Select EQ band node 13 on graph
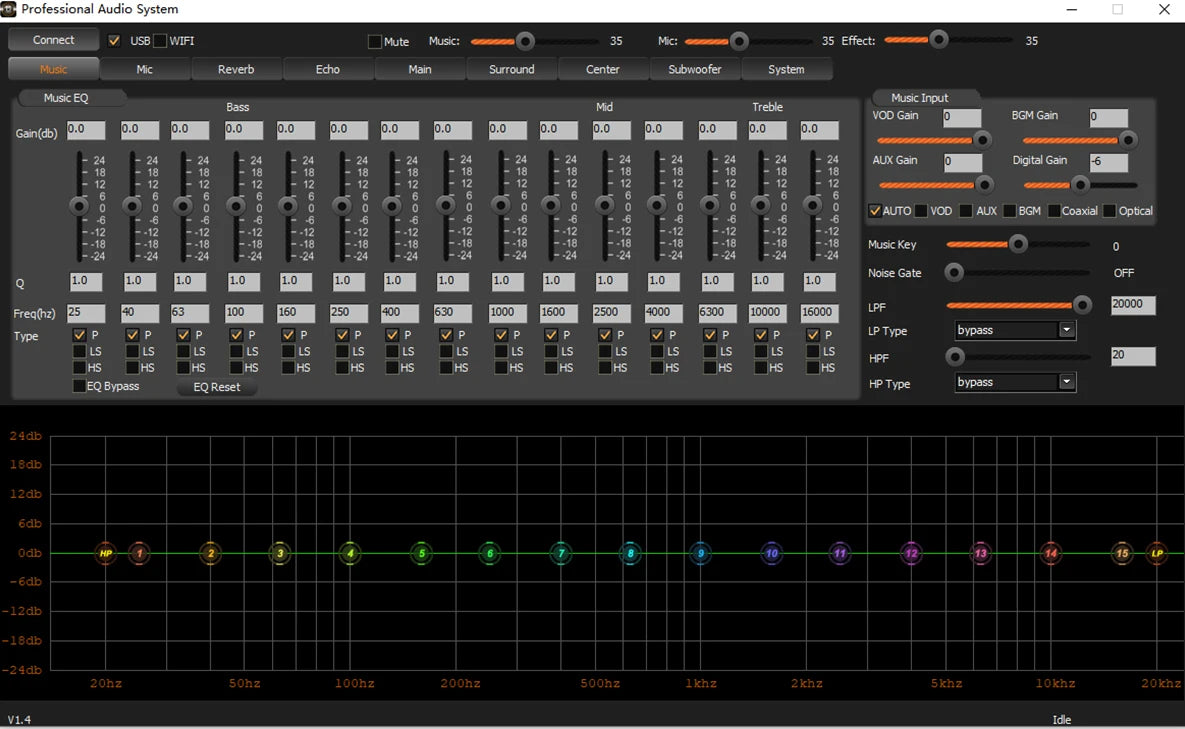The width and height of the screenshot is (1185, 729). coord(981,553)
